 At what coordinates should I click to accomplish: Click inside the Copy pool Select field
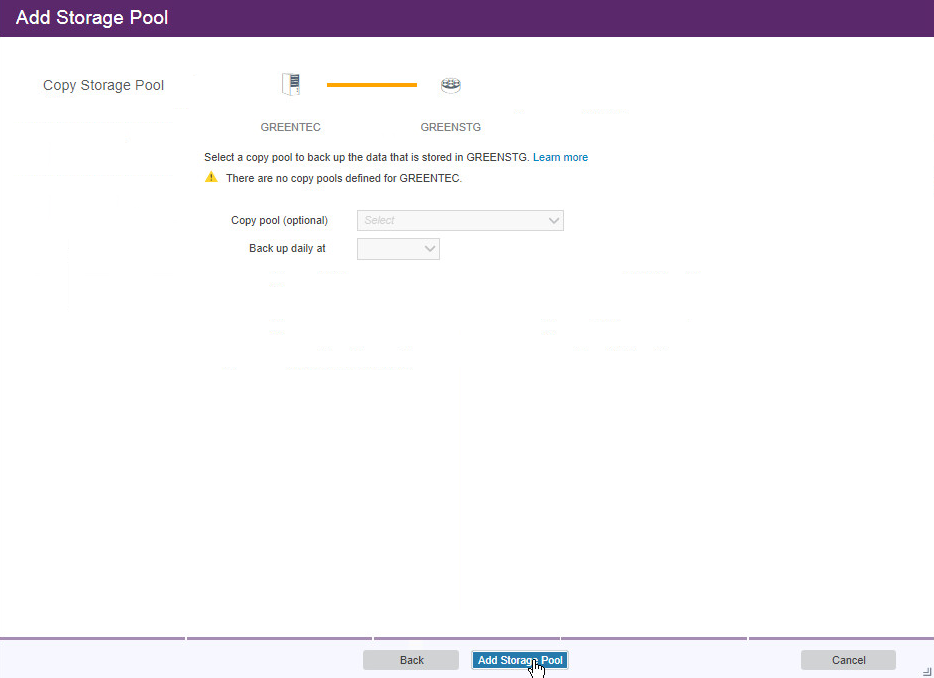(x=450, y=221)
